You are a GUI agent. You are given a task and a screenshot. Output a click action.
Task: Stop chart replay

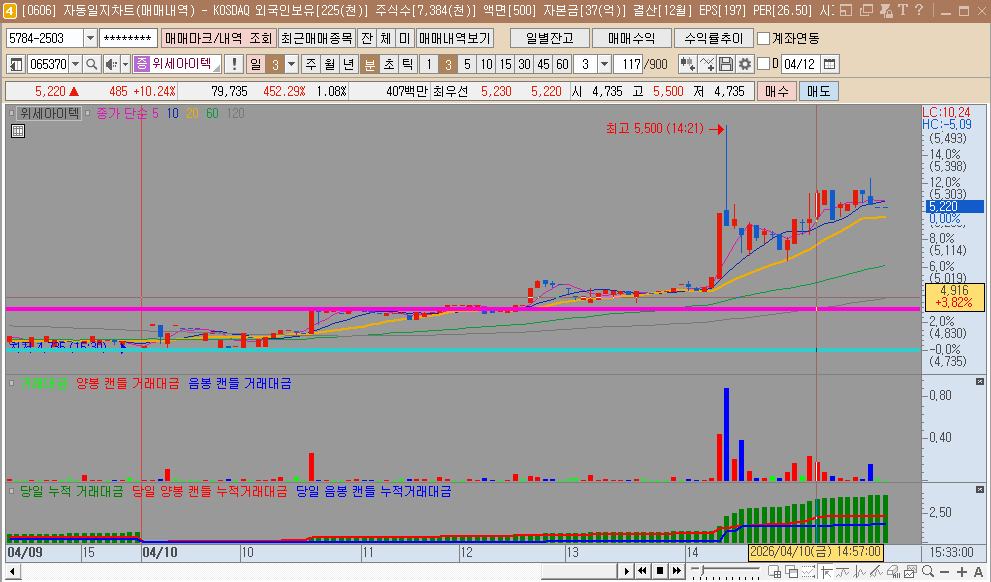point(660,571)
